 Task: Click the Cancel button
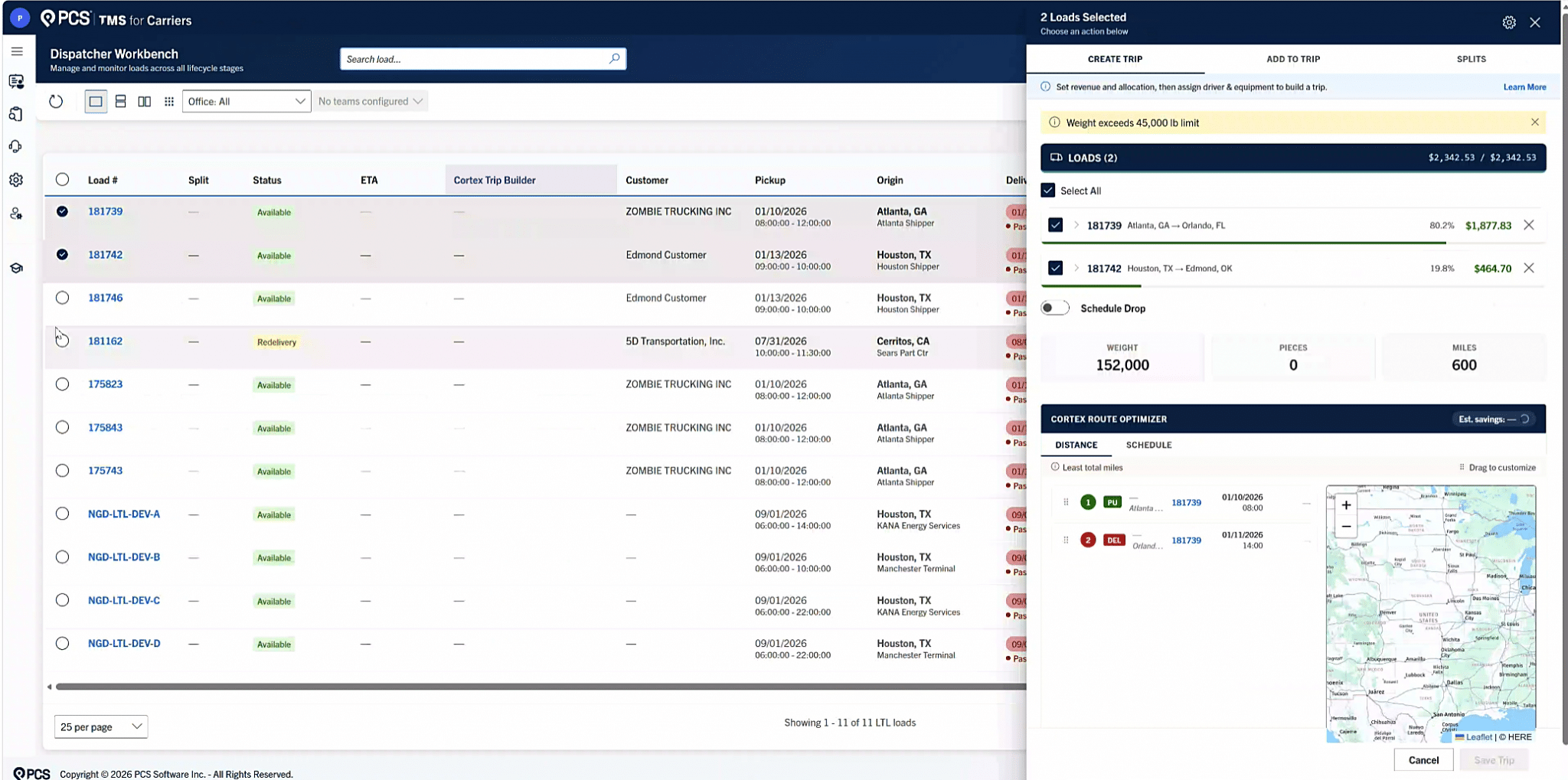1423,760
